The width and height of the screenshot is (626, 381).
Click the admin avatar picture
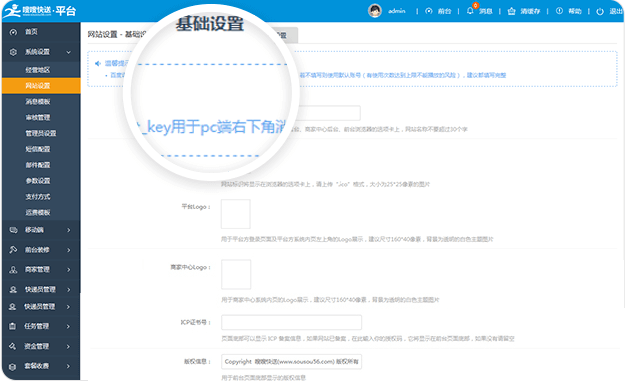(374, 11)
